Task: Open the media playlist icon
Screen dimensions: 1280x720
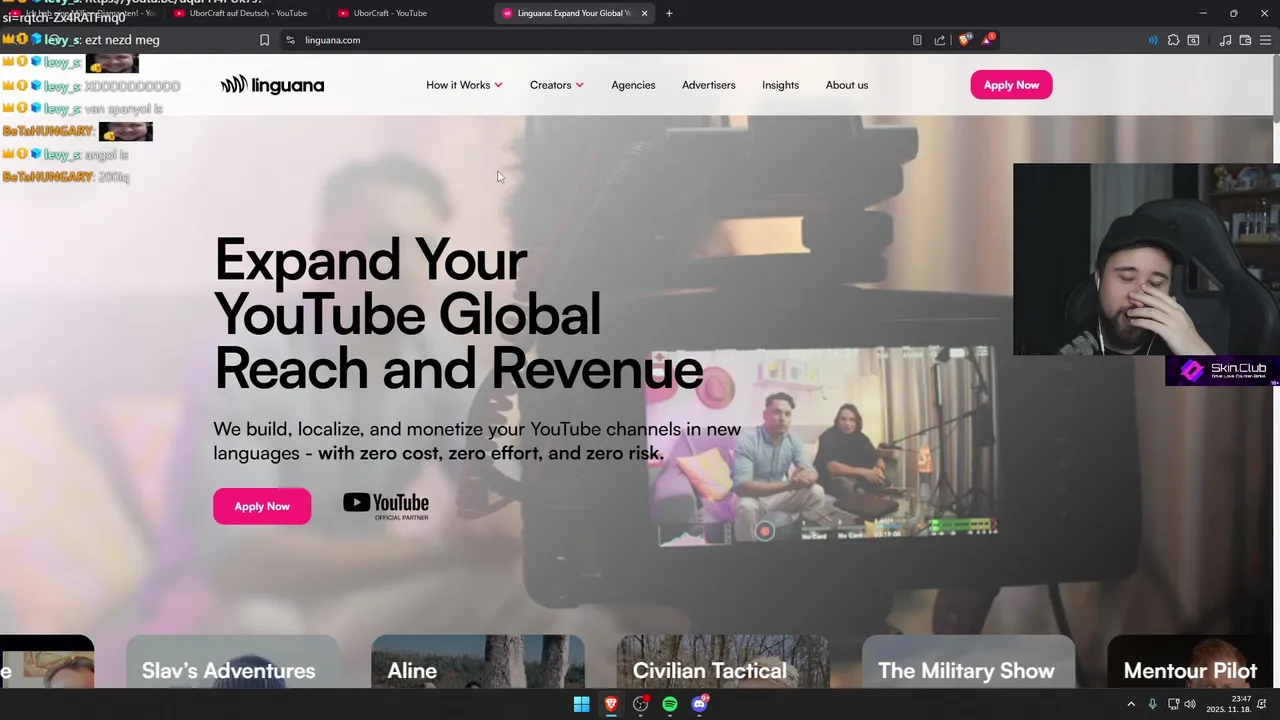Action: point(1226,40)
